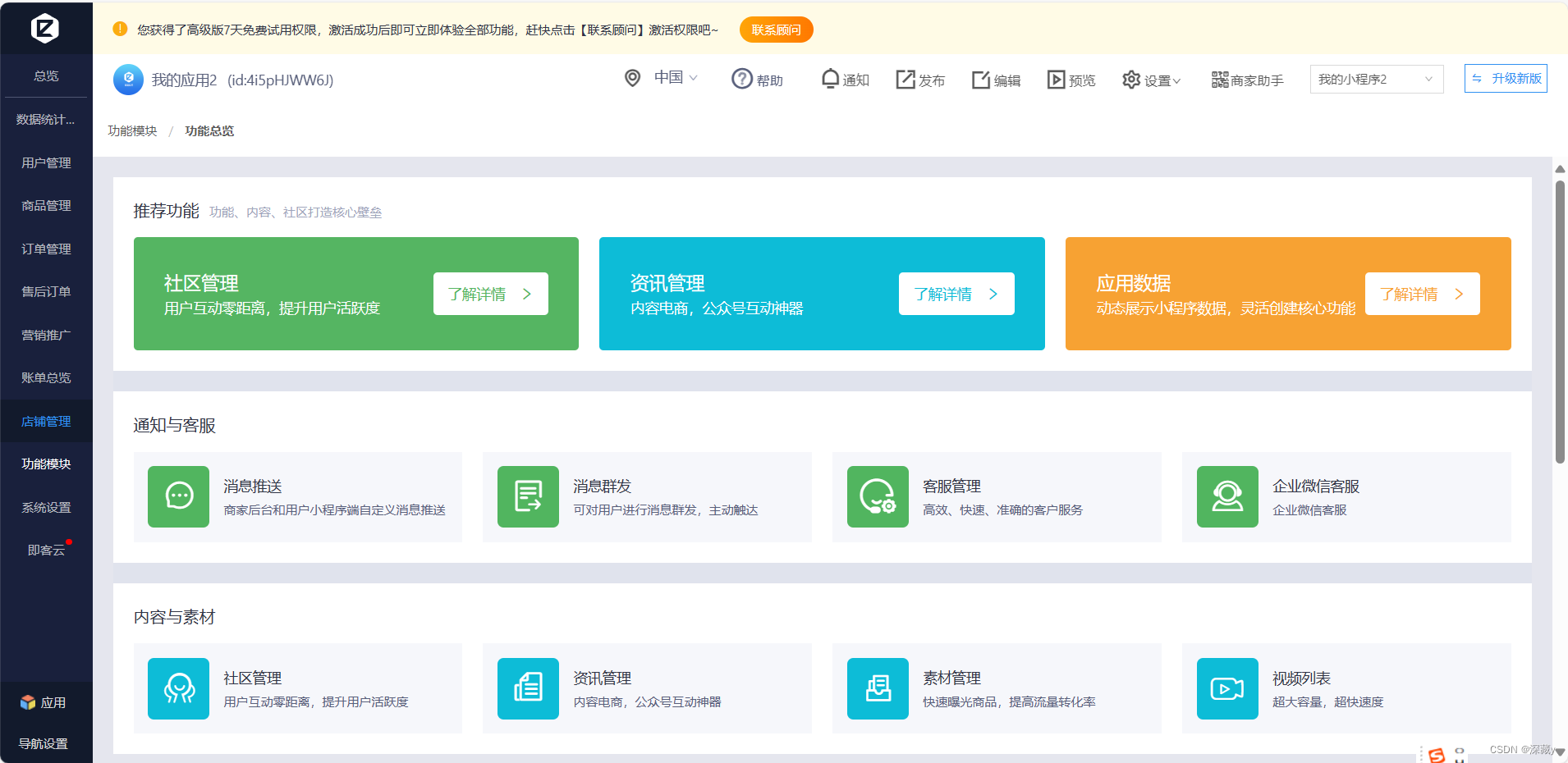Open 订单管理 in sidebar

tap(46, 249)
